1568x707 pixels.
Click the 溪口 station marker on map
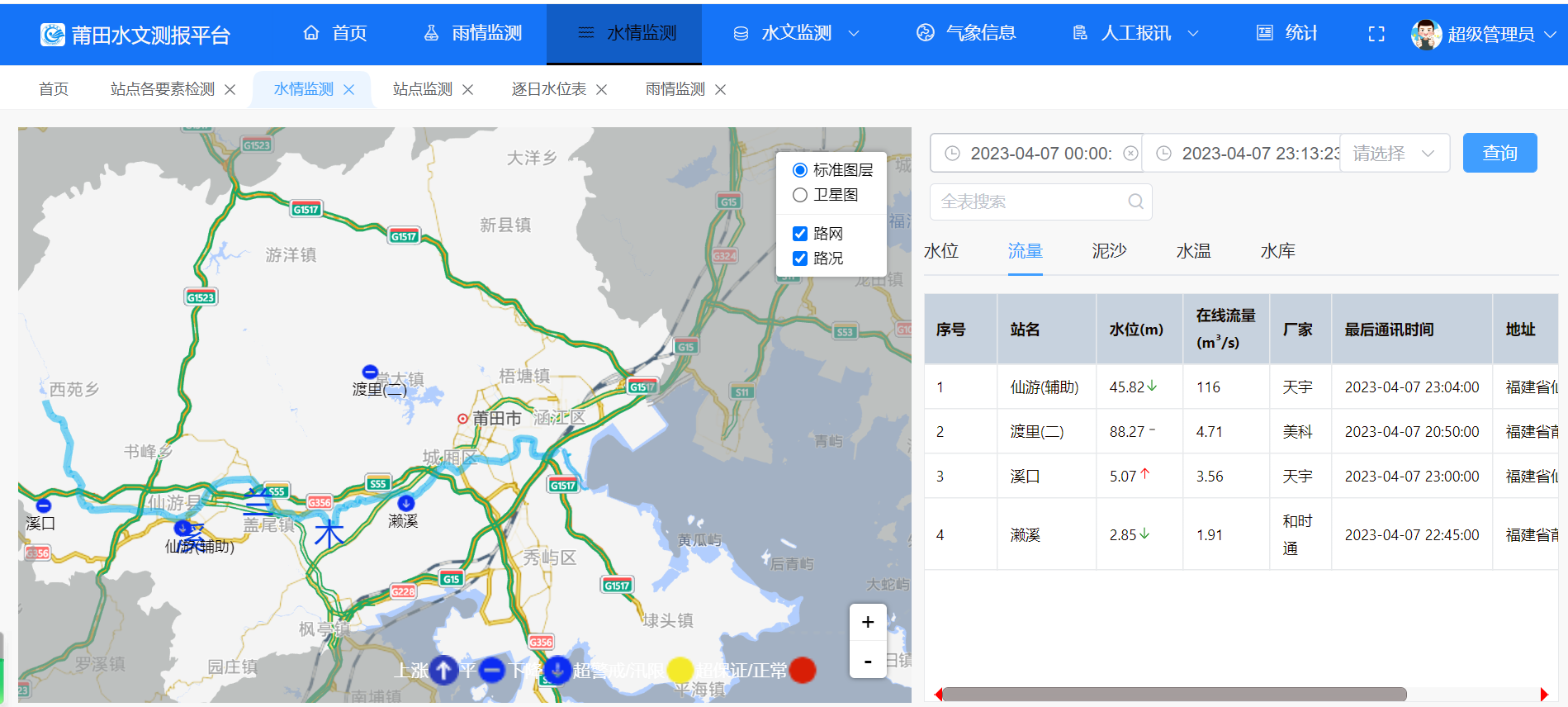43,505
